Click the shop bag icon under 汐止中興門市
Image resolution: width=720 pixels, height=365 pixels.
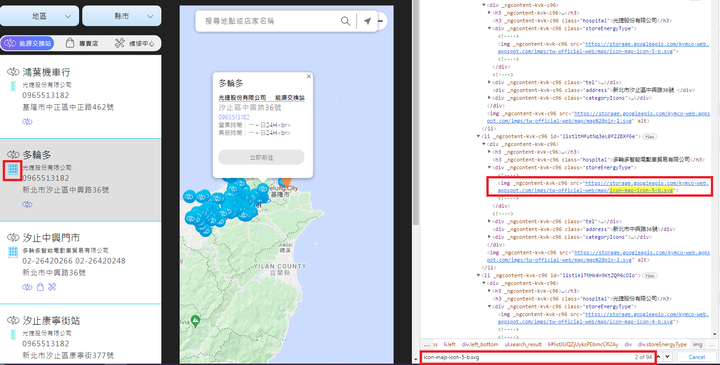(x=40, y=287)
